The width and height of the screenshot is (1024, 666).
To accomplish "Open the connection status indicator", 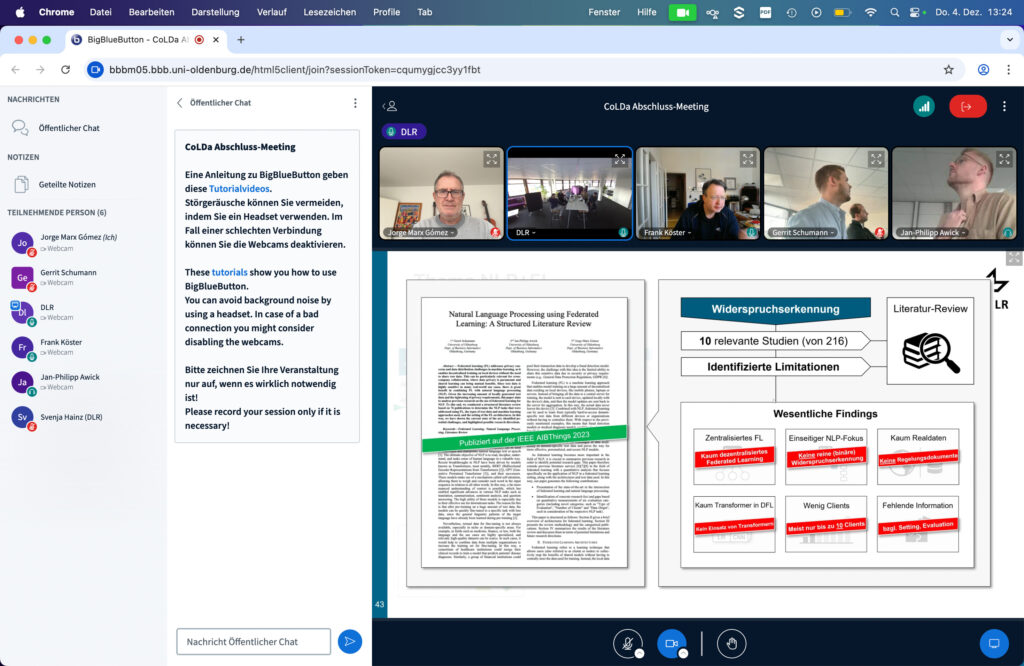I will click(924, 106).
